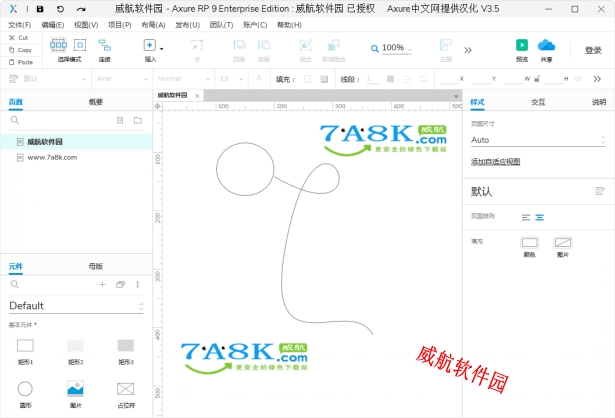Viewport: 615px width, 418px height.
Task: Switch to the Interactions tab in right panel
Action: 538,102
